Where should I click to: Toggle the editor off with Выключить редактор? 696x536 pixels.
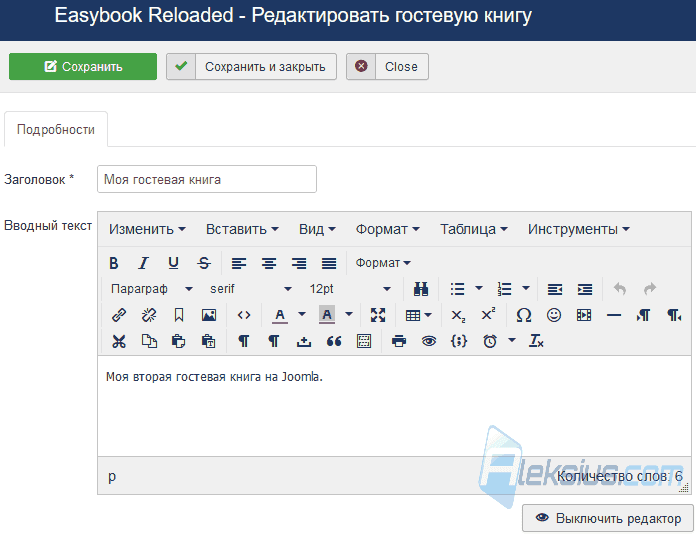point(608,518)
